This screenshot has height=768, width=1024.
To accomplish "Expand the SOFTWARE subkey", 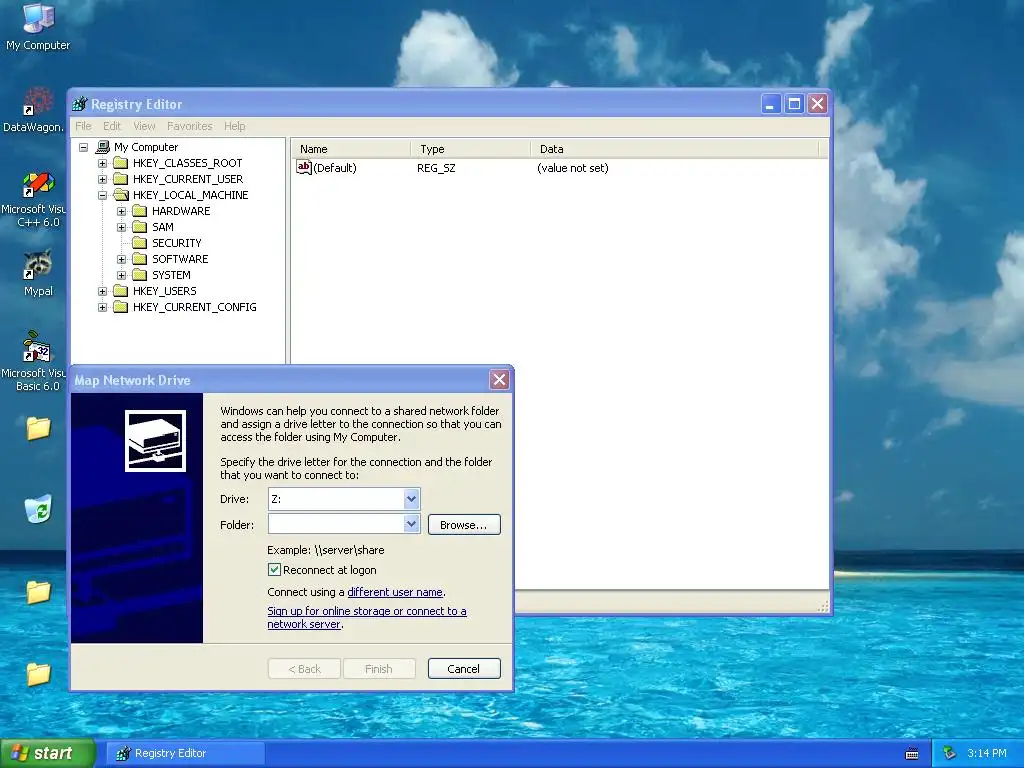I will coord(121,259).
